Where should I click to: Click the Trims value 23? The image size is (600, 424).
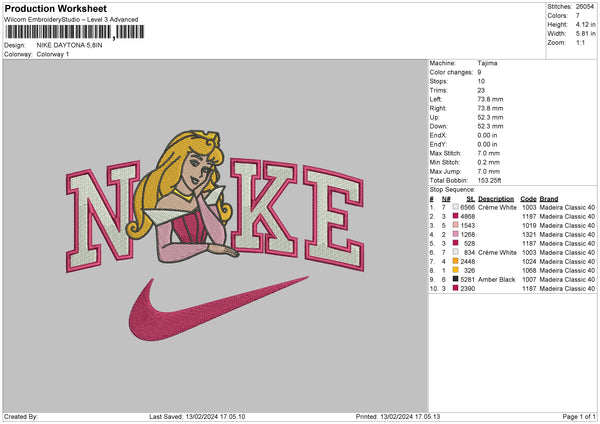(481, 90)
